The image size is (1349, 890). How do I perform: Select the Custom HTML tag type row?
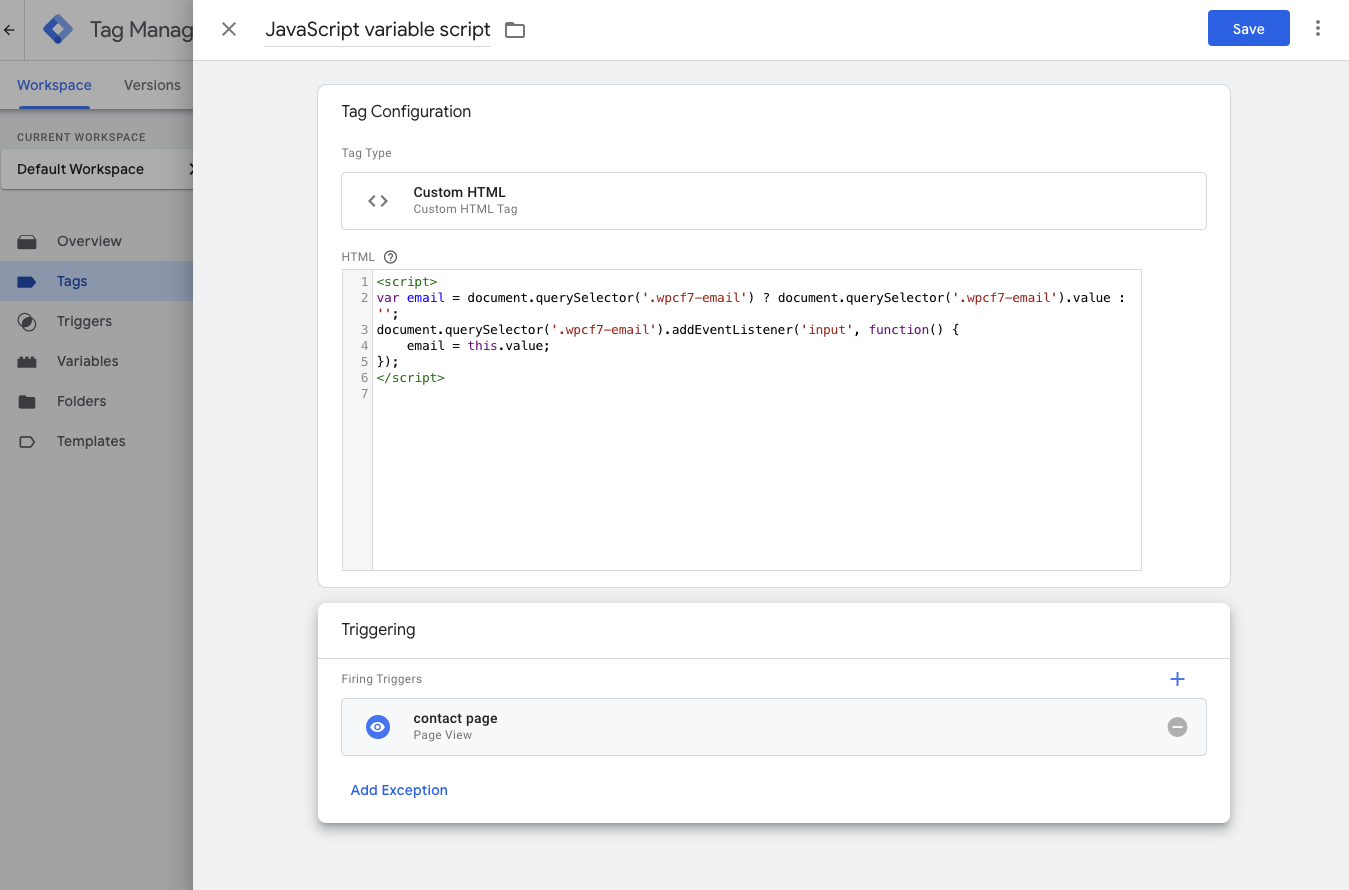pos(774,201)
